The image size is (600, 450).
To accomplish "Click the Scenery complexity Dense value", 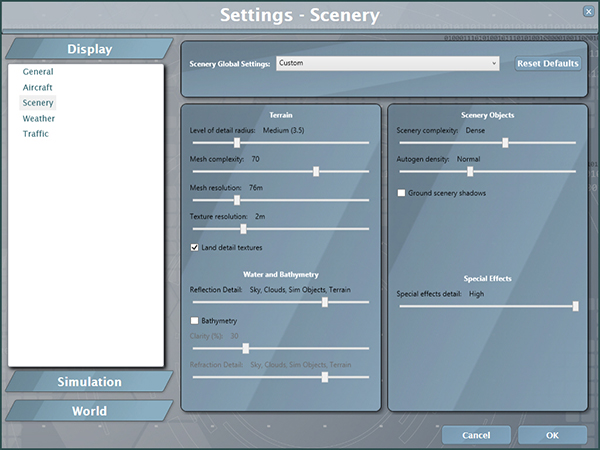I will [x=475, y=130].
